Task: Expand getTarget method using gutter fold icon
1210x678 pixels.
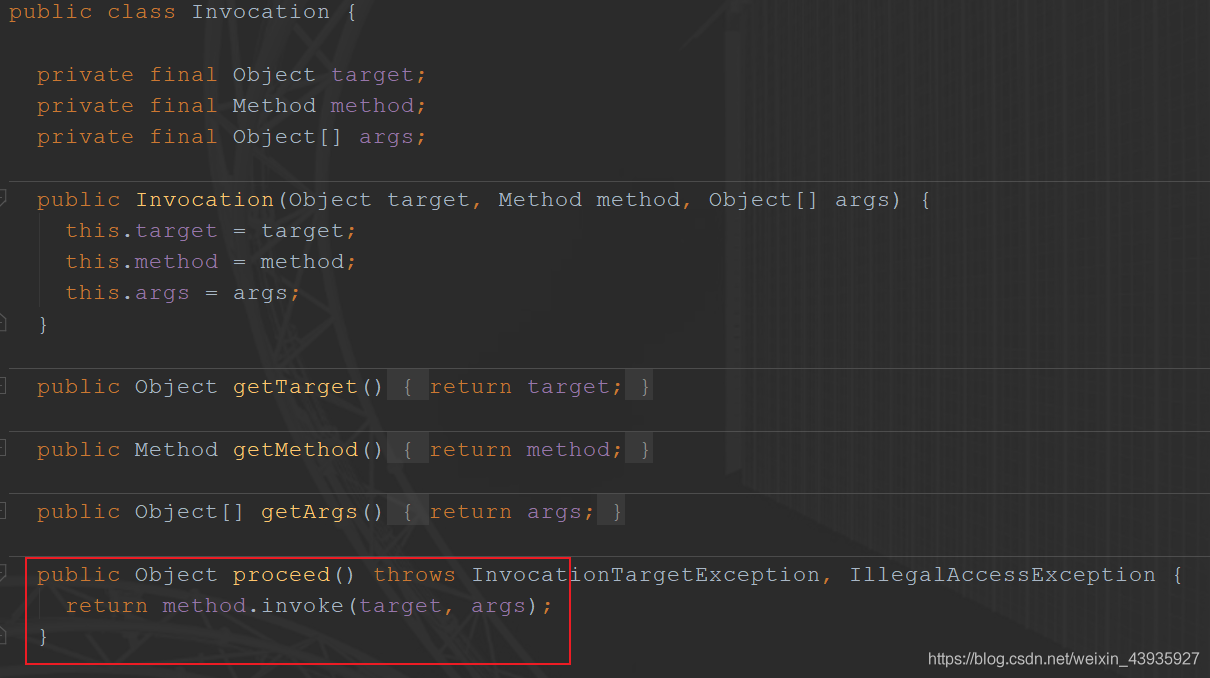Action: click(4, 386)
